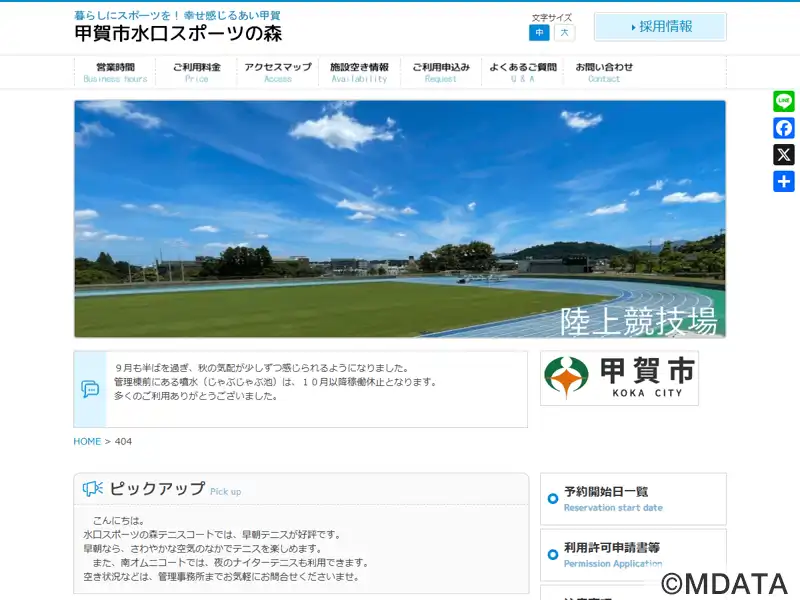Viewport: 800px width, 600px height.
Task: Open ご利用申込み Request menu
Action: [x=441, y=72]
